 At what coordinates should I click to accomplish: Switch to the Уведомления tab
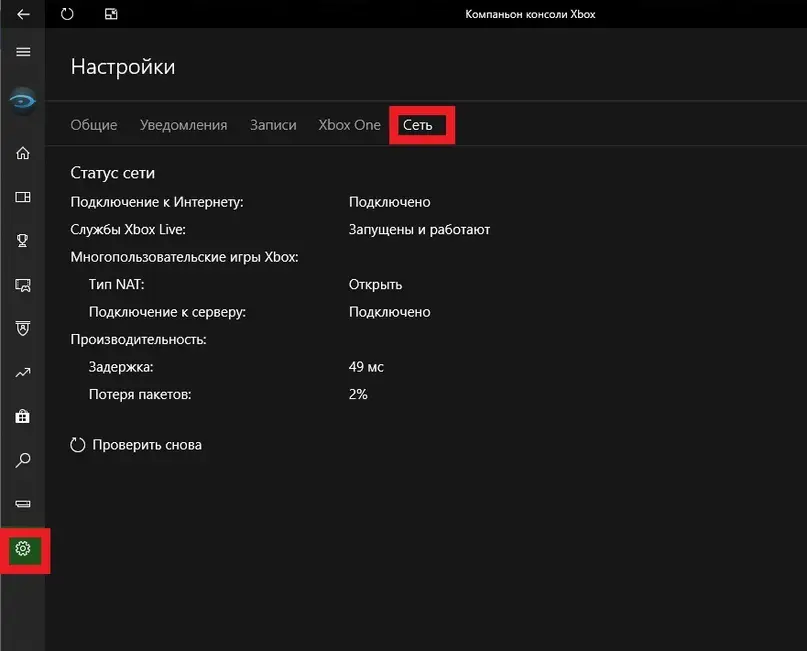pos(183,125)
